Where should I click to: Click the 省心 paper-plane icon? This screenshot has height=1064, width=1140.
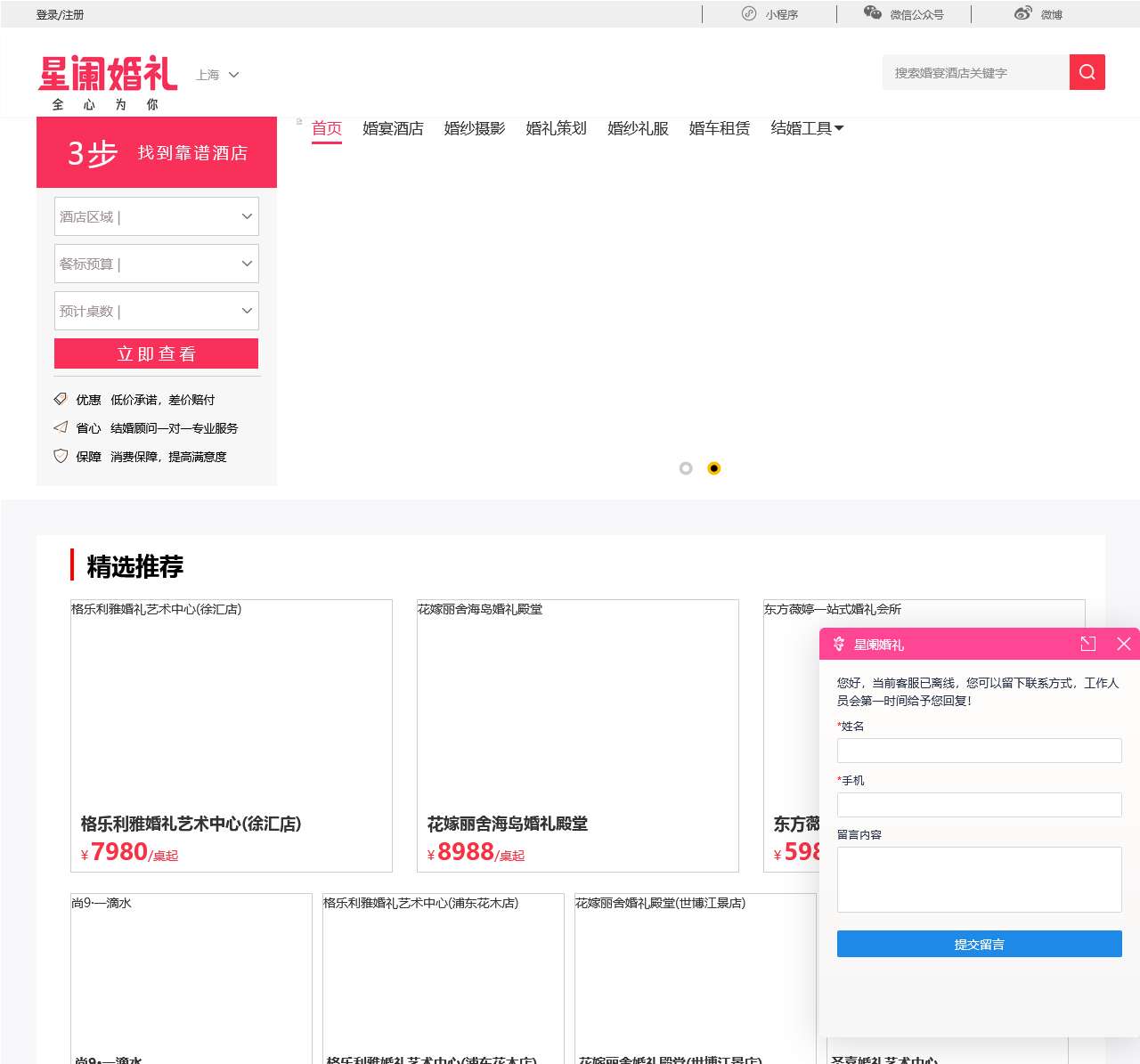click(x=60, y=427)
